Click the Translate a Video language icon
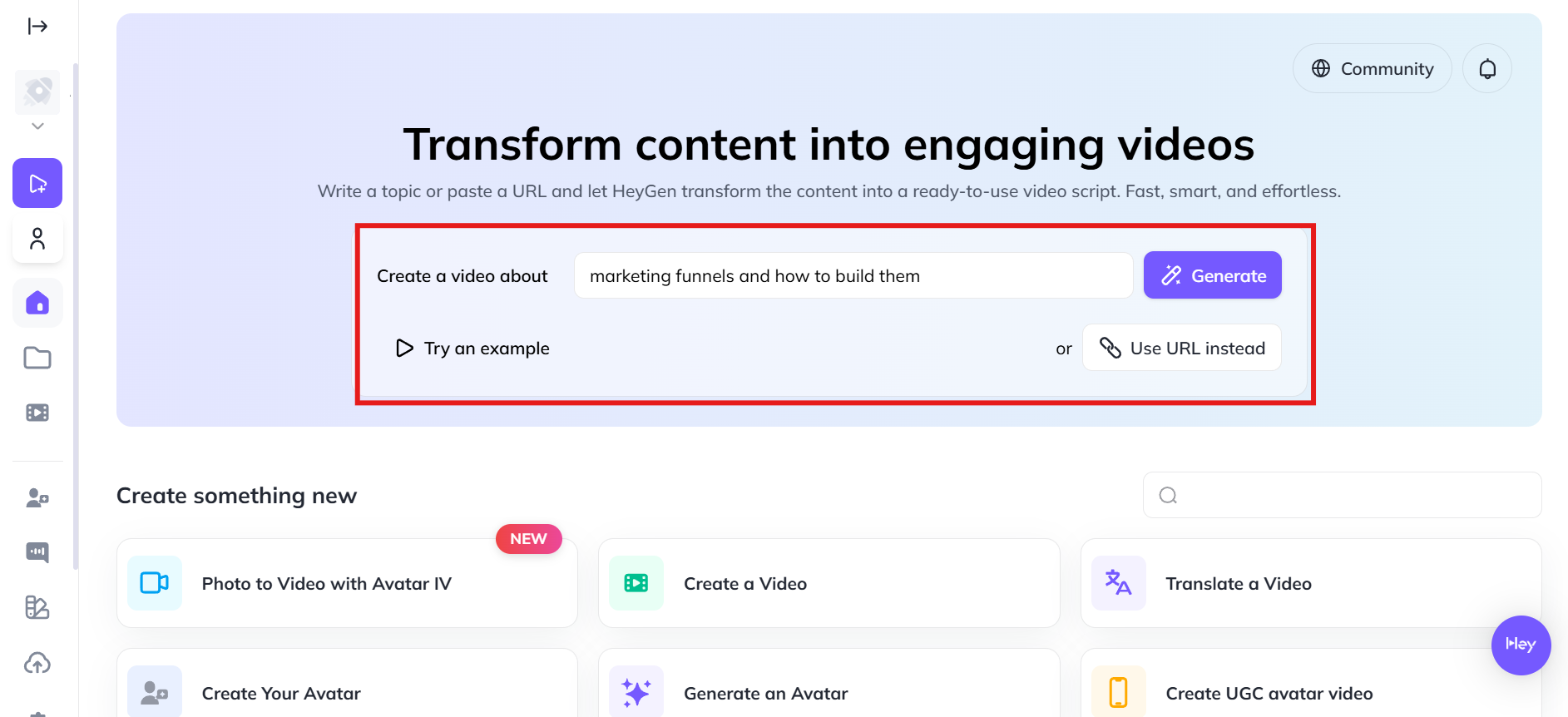Image resolution: width=1568 pixels, height=717 pixels. [x=1119, y=583]
